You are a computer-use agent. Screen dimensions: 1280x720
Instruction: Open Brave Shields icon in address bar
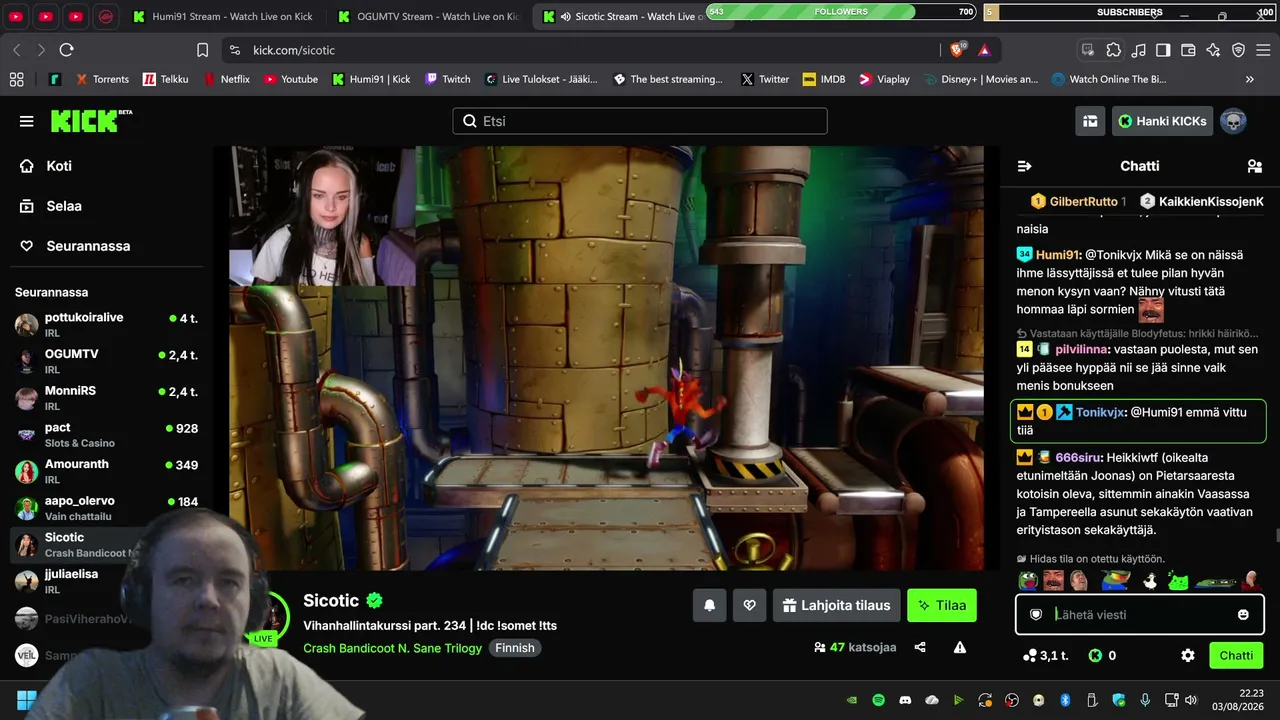[x=958, y=50]
